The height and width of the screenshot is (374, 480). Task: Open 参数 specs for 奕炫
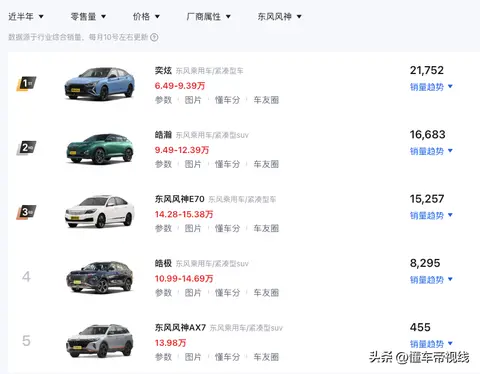tap(163, 100)
